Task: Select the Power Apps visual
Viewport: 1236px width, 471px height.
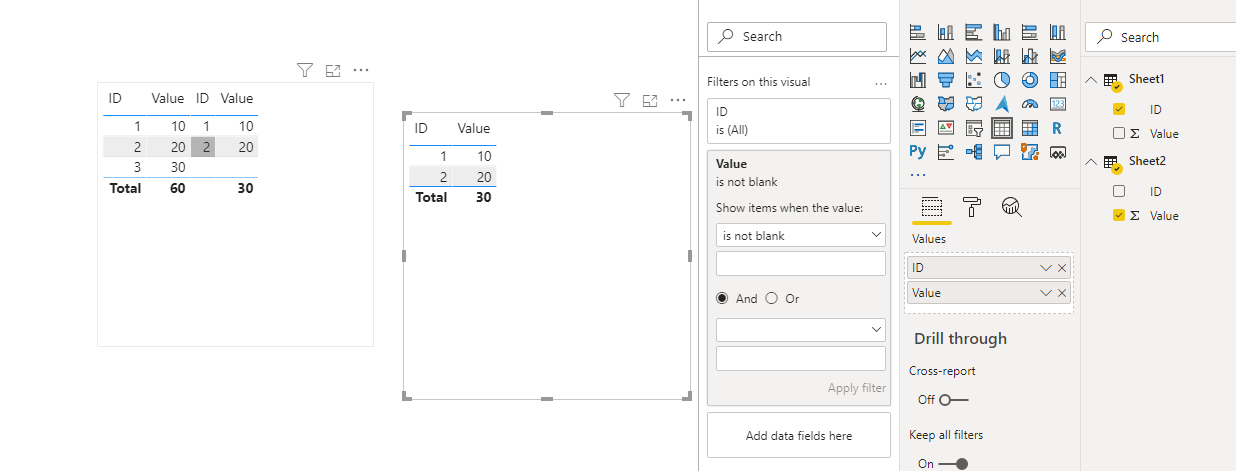Action: click(1058, 152)
